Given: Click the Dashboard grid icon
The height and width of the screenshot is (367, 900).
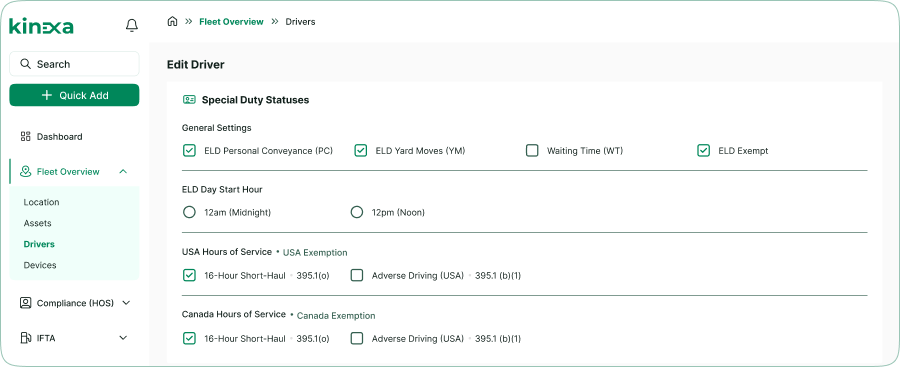Looking at the screenshot, I should click(25, 137).
